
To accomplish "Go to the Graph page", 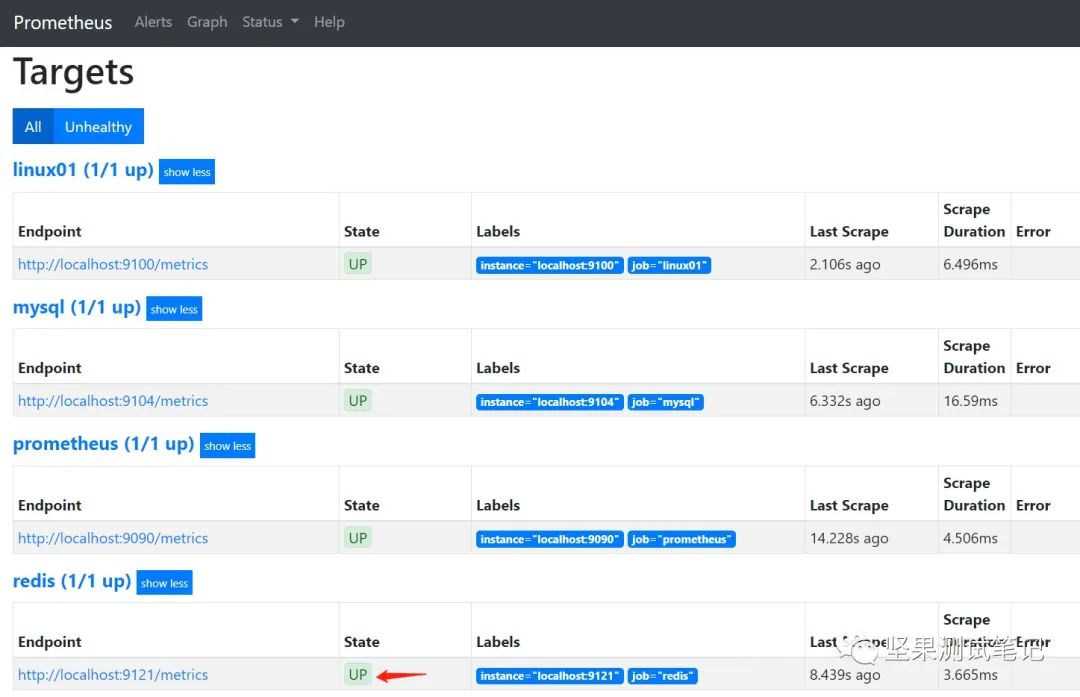I will point(207,22).
